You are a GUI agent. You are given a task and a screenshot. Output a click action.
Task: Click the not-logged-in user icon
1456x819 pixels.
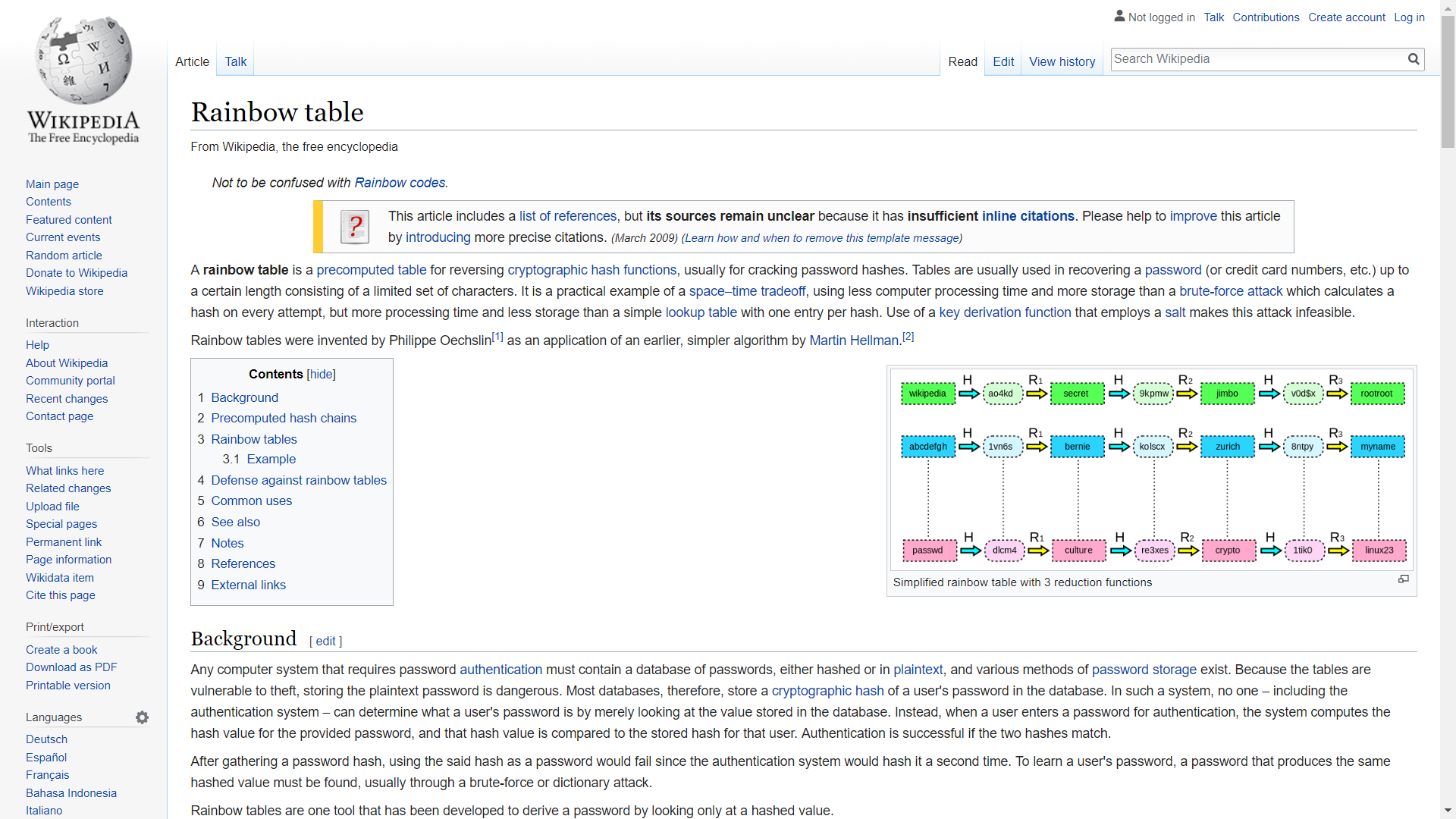pyautogui.click(x=1119, y=16)
